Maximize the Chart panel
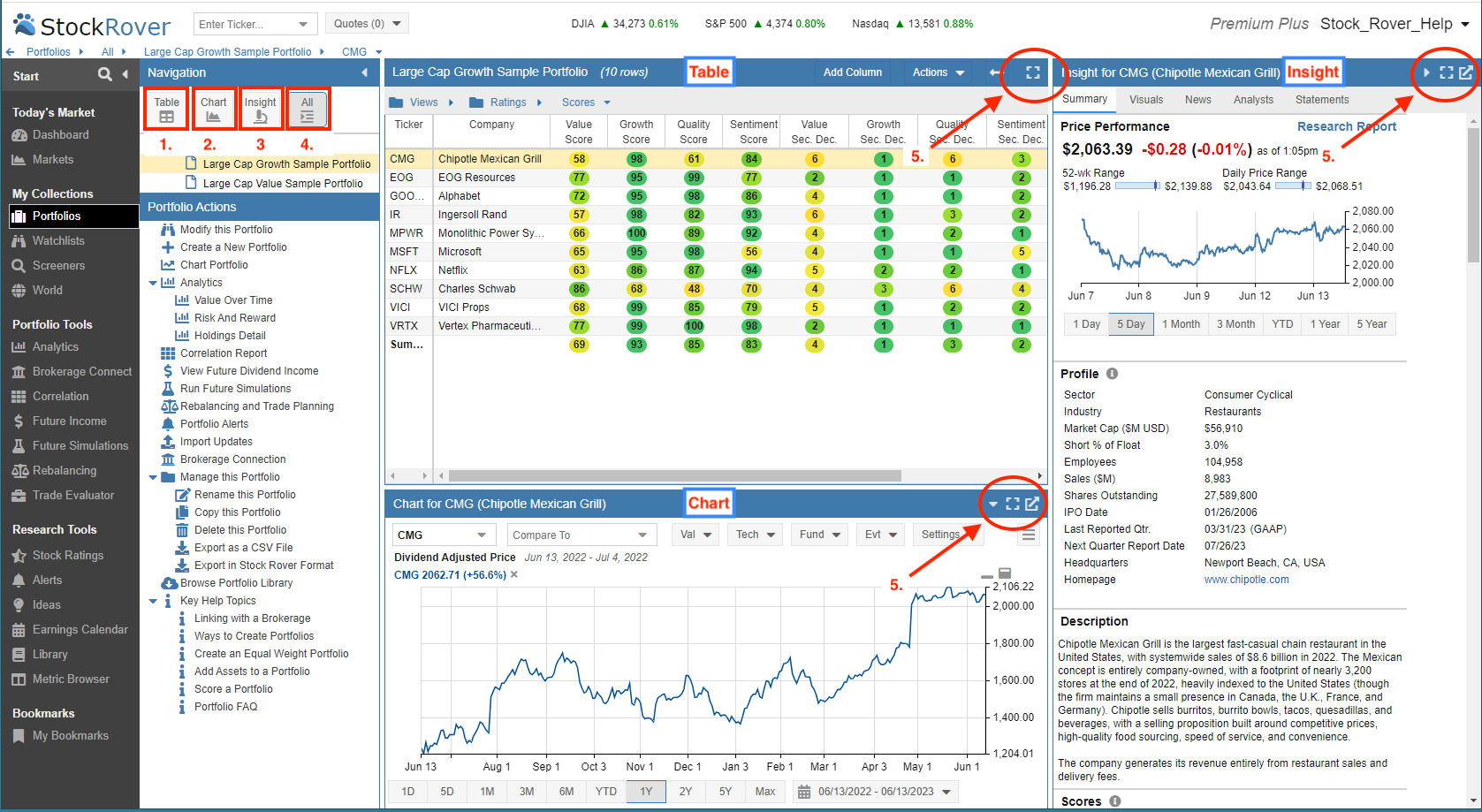Screen dimensions: 1482x812 (x=1013, y=504)
